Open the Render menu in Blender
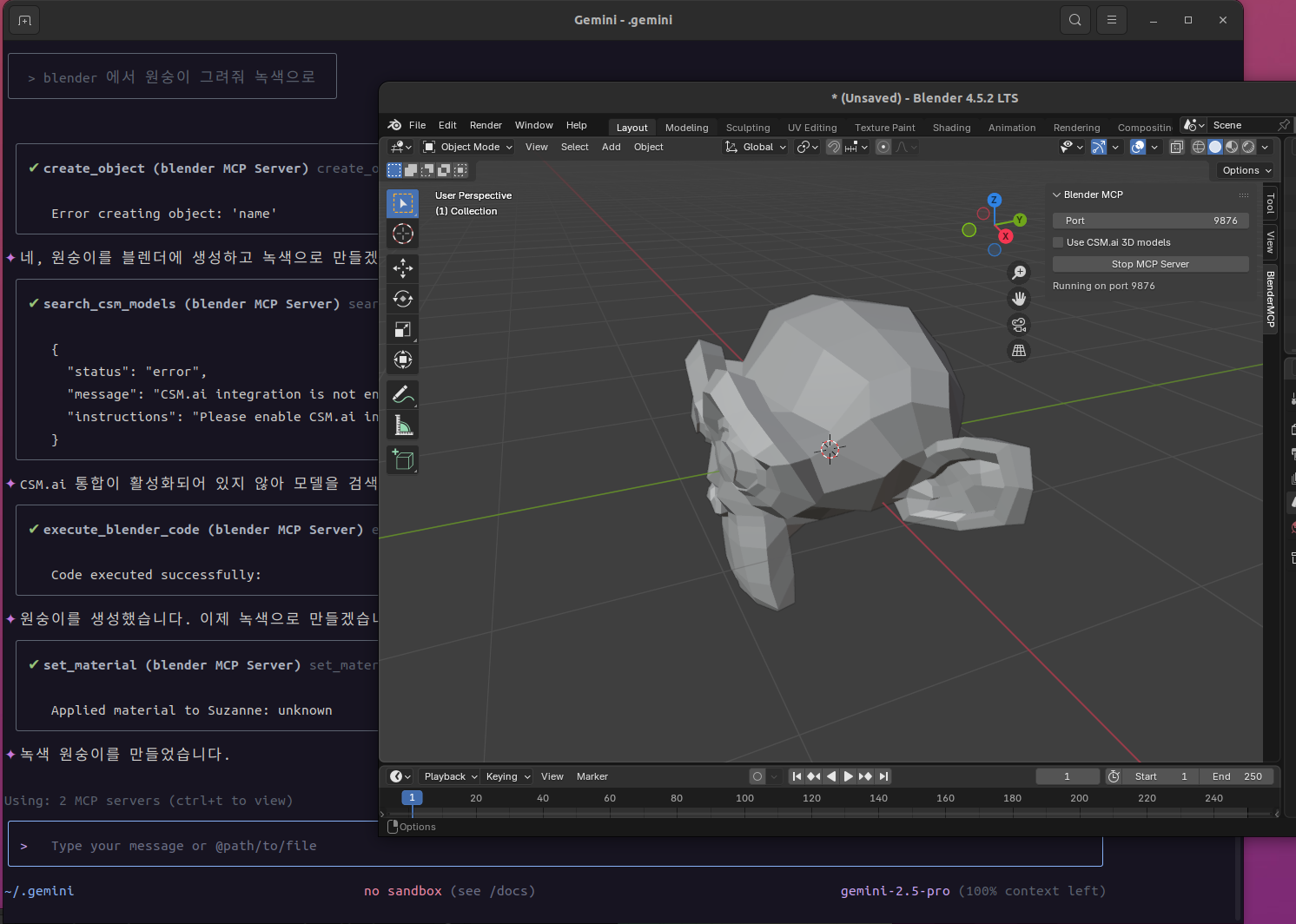Image resolution: width=1296 pixels, height=924 pixels. point(486,125)
